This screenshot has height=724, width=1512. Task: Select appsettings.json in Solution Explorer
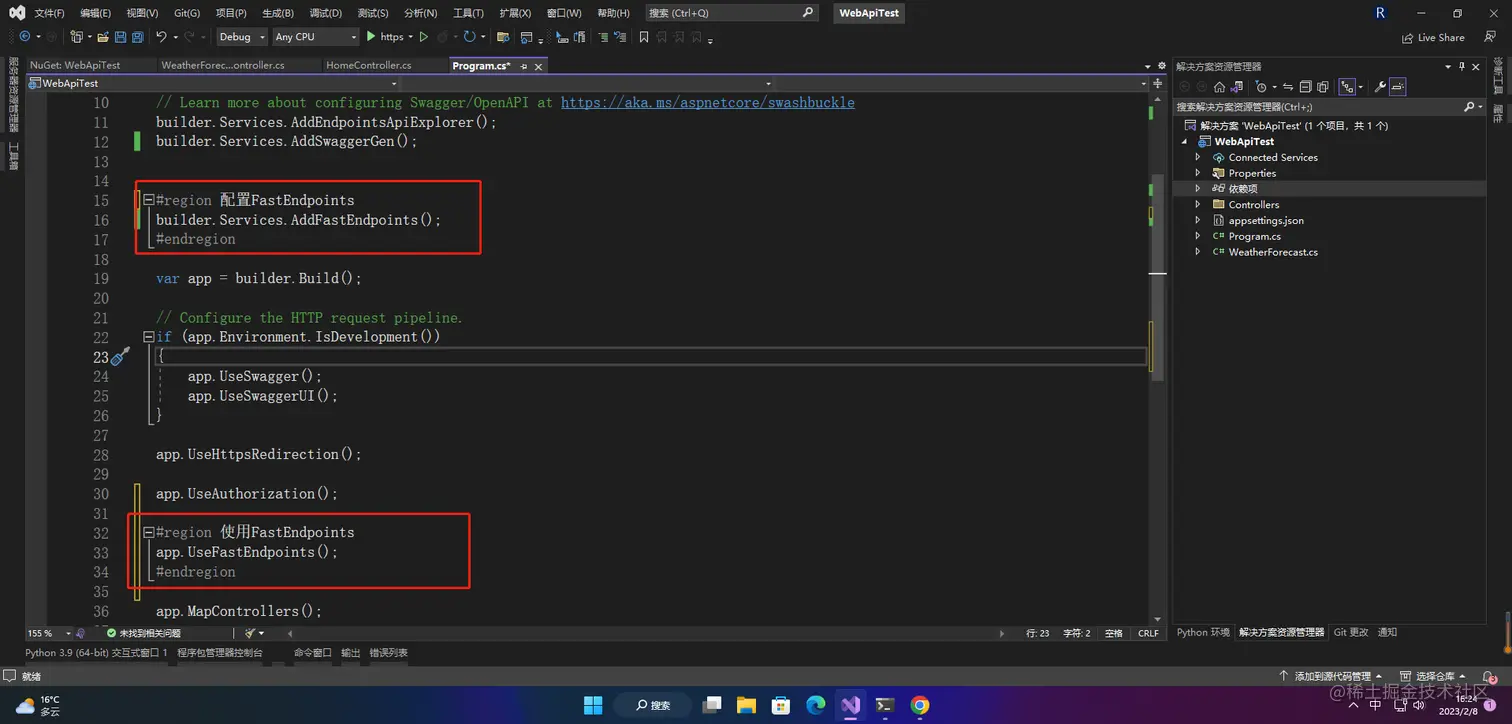click(1265, 220)
